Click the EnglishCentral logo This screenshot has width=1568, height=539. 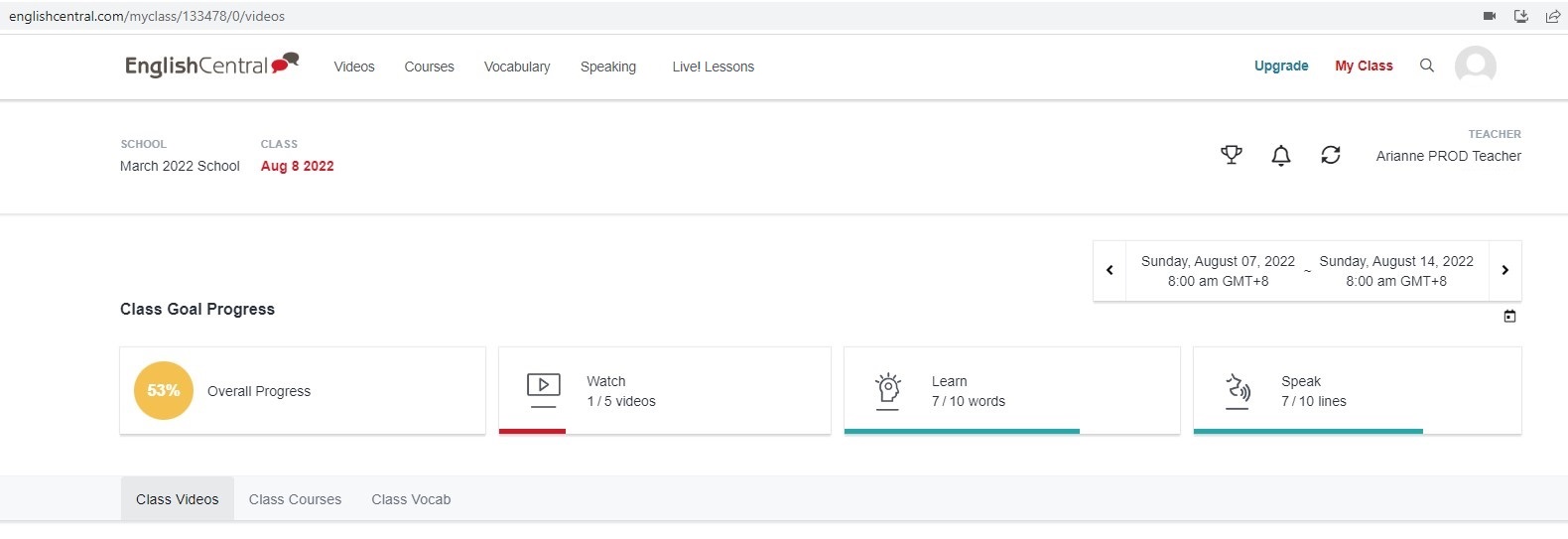[211, 66]
